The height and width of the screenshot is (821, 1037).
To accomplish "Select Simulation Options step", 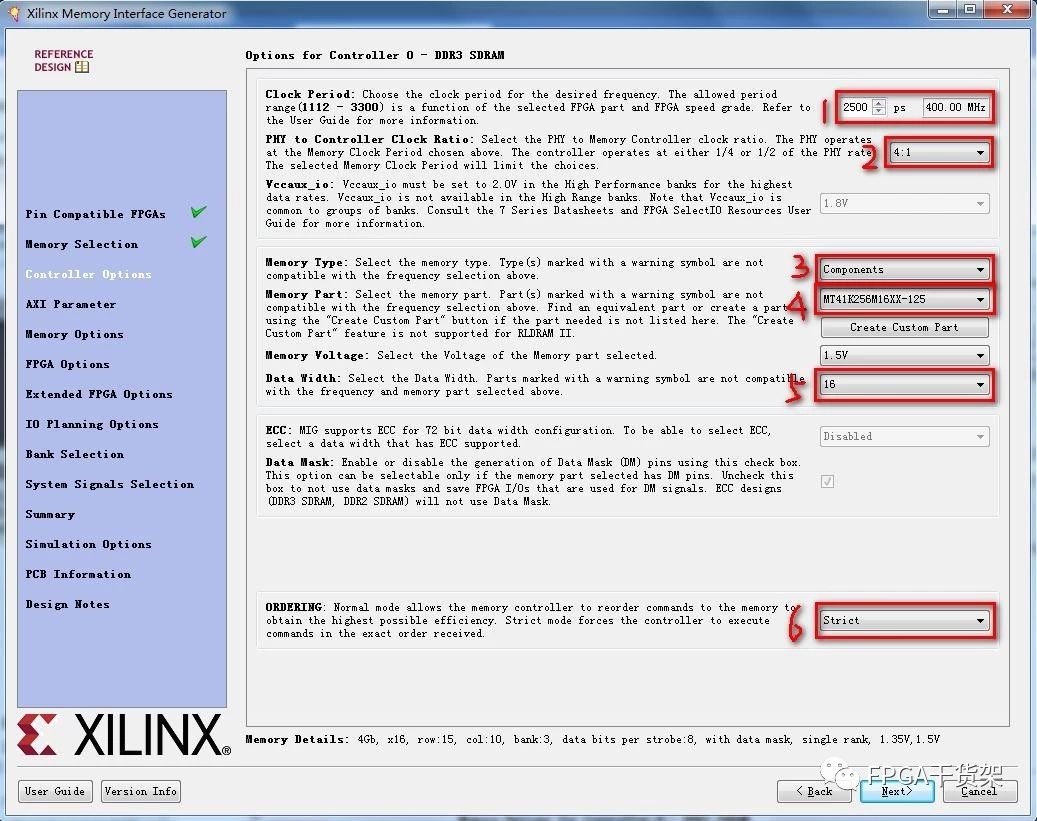I will 89,544.
